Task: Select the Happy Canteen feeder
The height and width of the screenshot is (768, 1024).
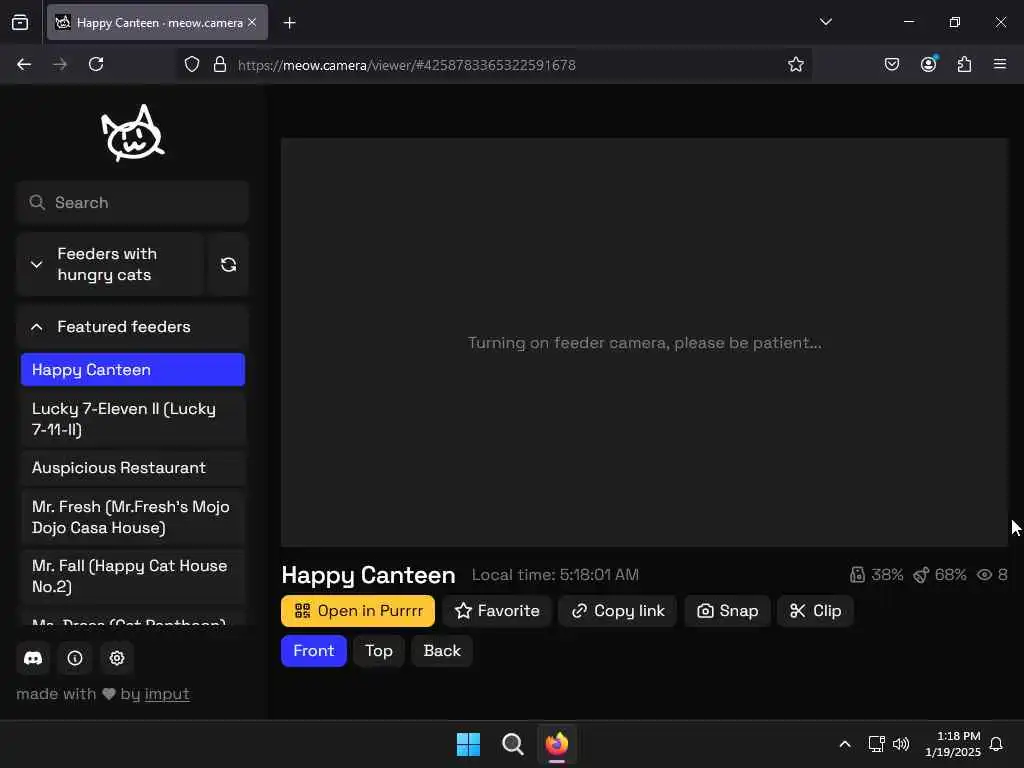Action: click(x=133, y=370)
